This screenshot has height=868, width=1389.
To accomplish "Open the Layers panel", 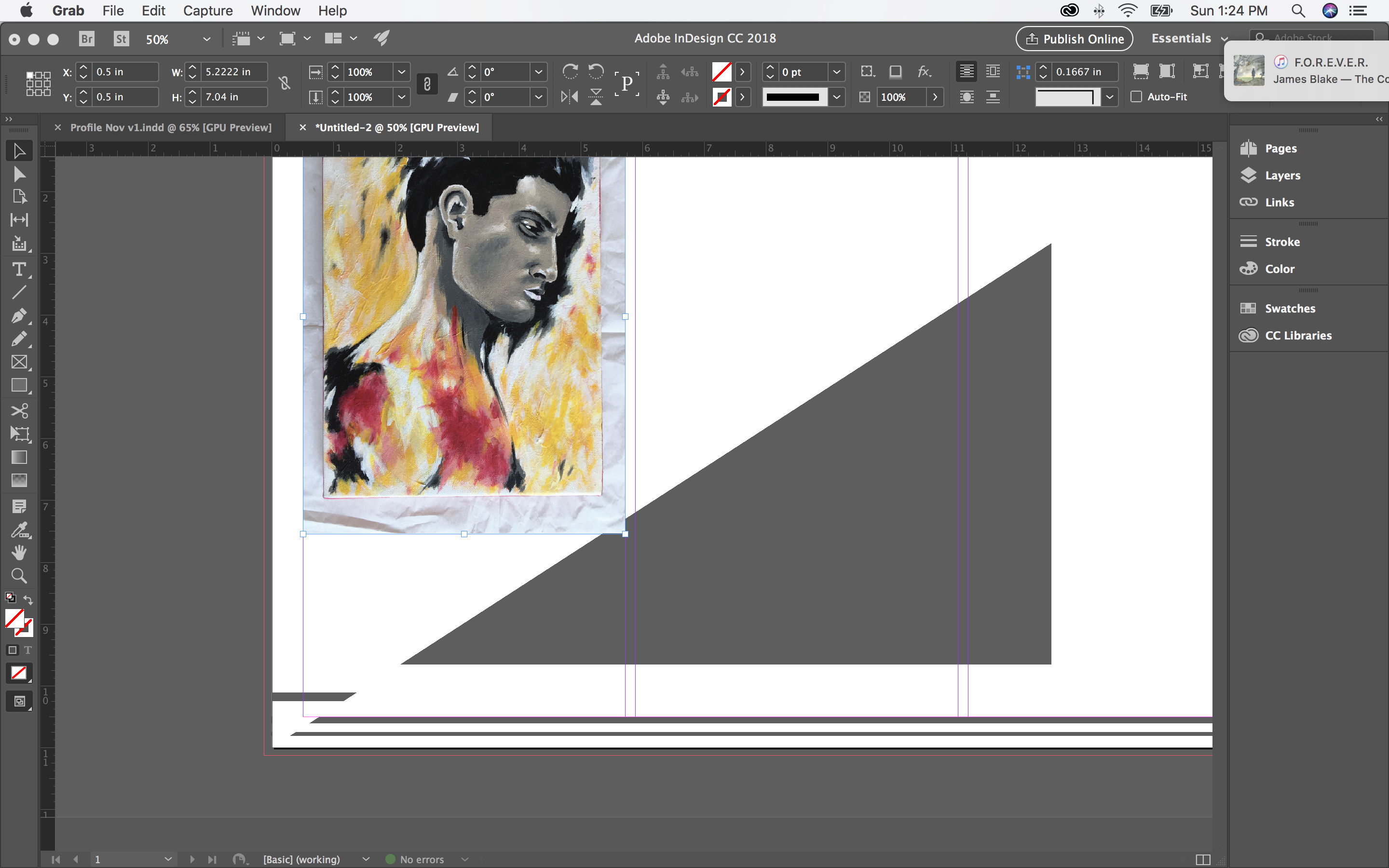I will tap(1283, 175).
